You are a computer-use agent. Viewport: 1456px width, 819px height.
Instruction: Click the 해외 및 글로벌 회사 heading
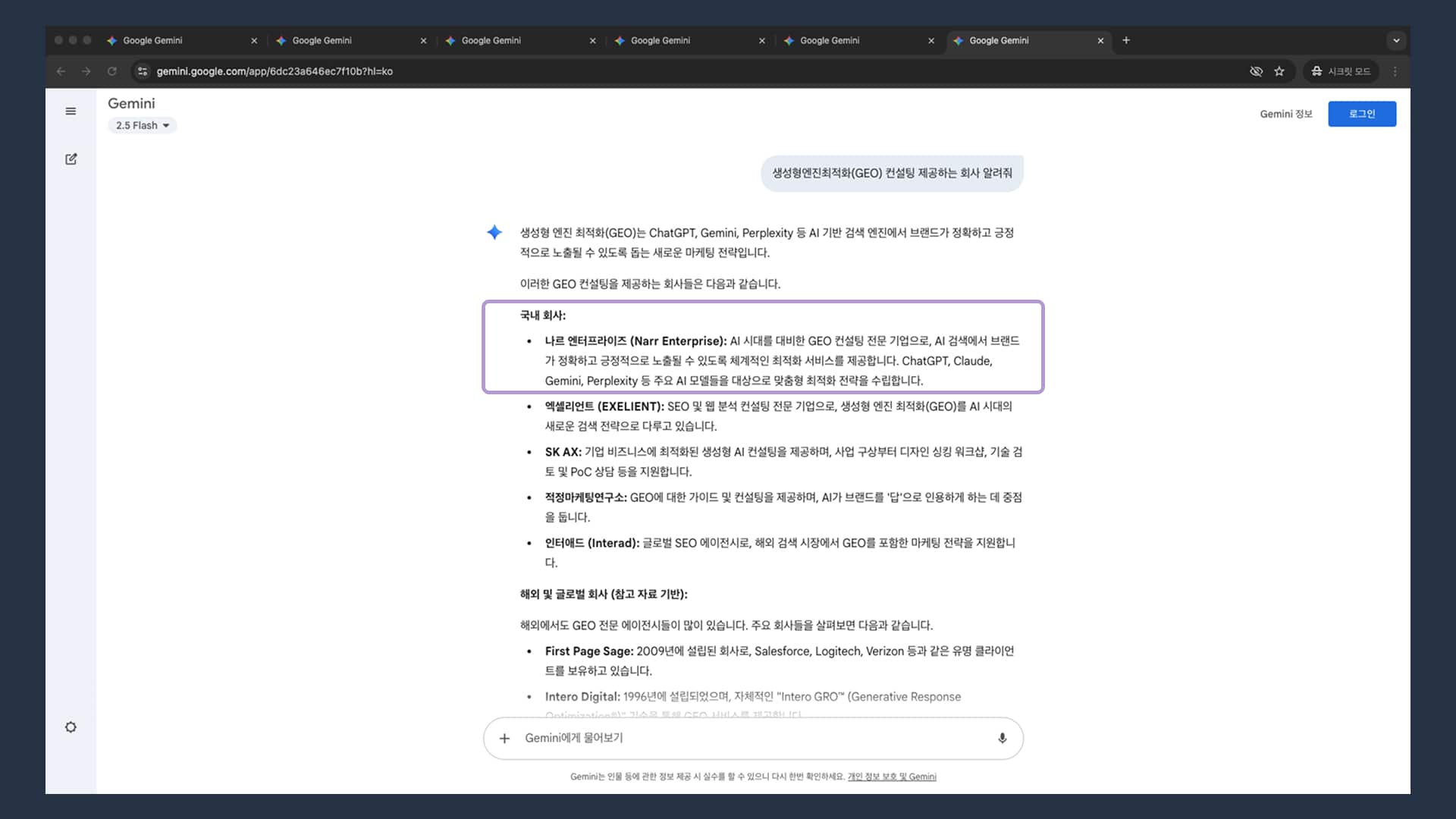point(604,595)
